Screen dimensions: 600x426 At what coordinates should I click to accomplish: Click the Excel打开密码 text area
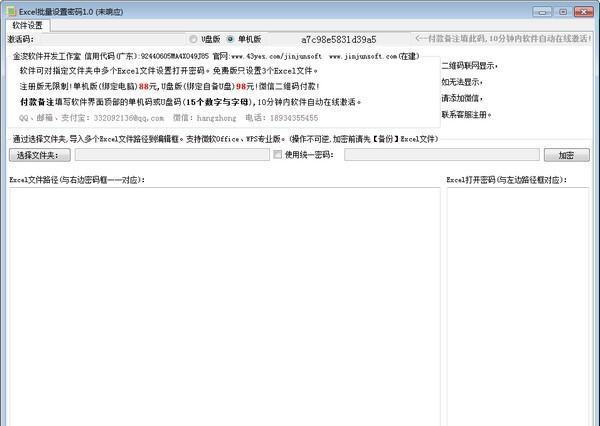(x=518, y=307)
